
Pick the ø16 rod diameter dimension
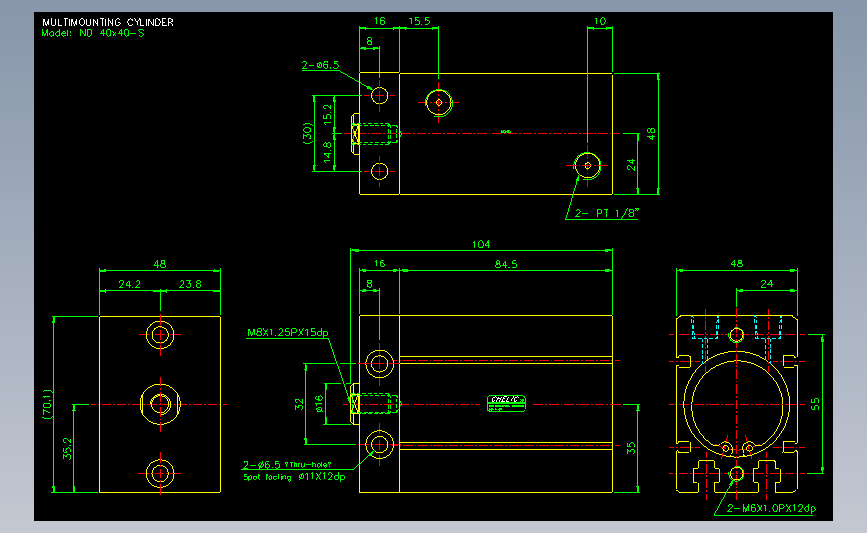(x=319, y=404)
